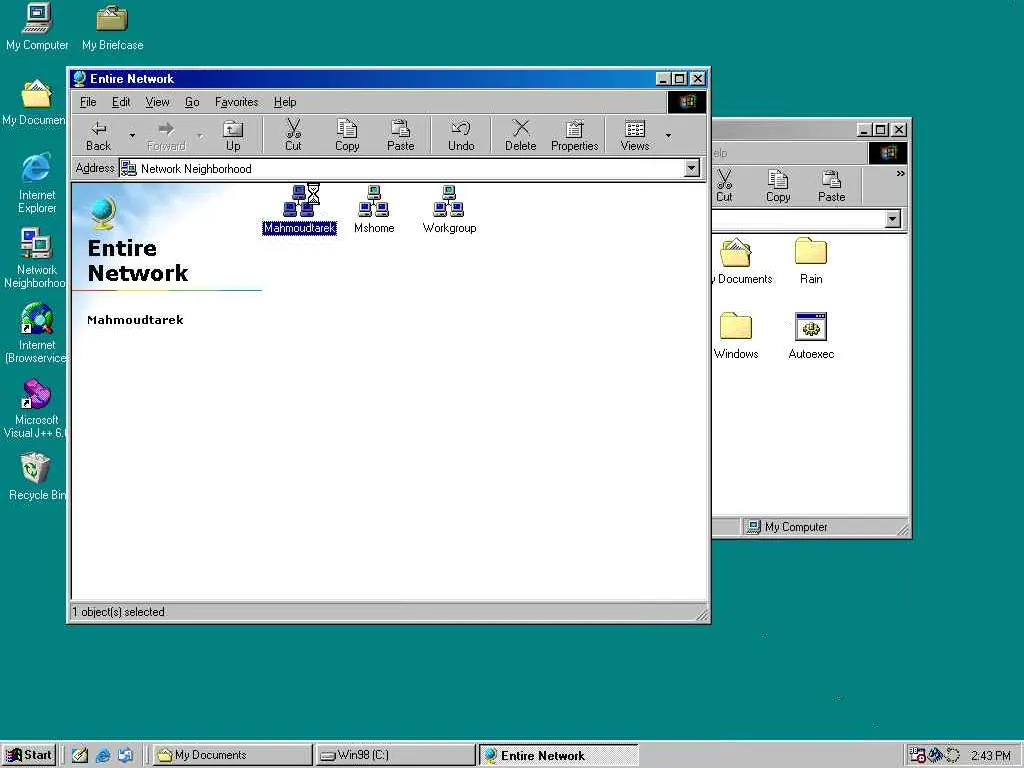The height and width of the screenshot is (768, 1024).
Task: Launch Internet Explorer from Quick Launch
Action: click(x=103, y=755)
